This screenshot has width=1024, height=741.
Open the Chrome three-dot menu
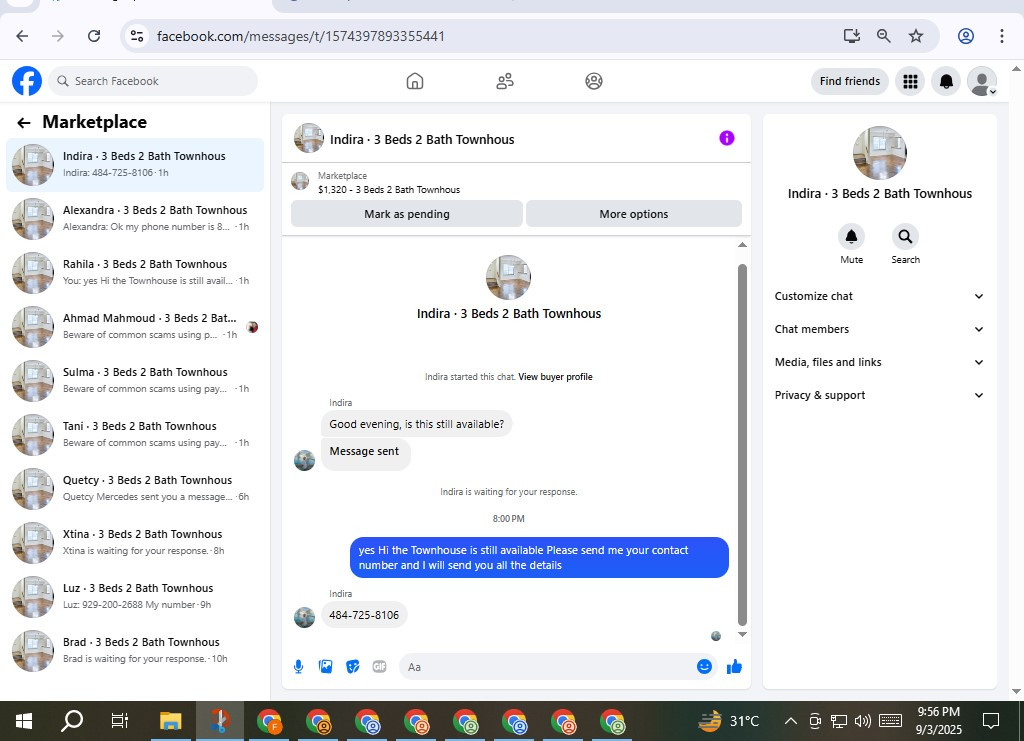[1002, 36]
